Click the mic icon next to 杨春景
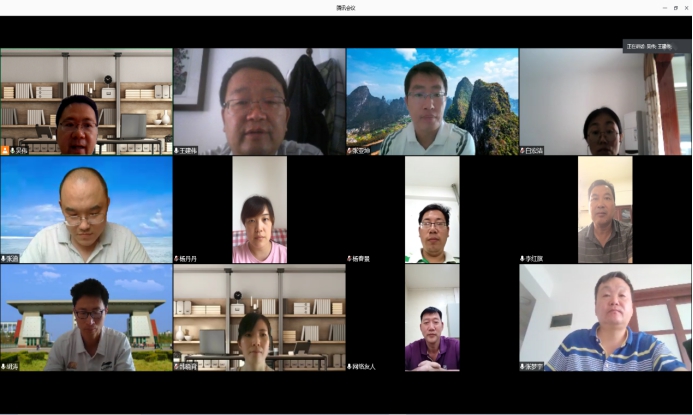This screenshot has height=415, width=693. coord(350,258)
